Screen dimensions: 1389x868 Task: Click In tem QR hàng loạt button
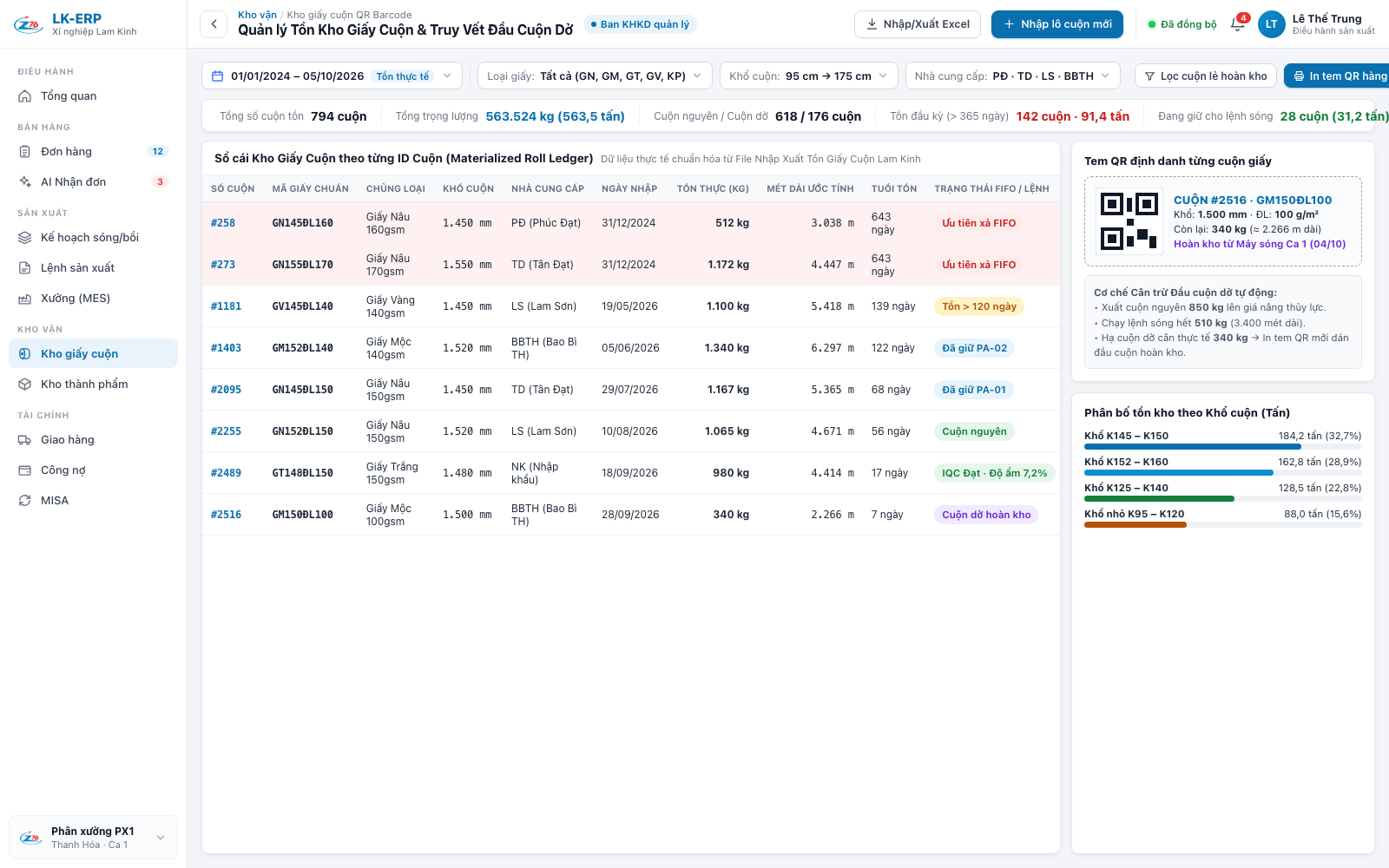pos(1338,76)
